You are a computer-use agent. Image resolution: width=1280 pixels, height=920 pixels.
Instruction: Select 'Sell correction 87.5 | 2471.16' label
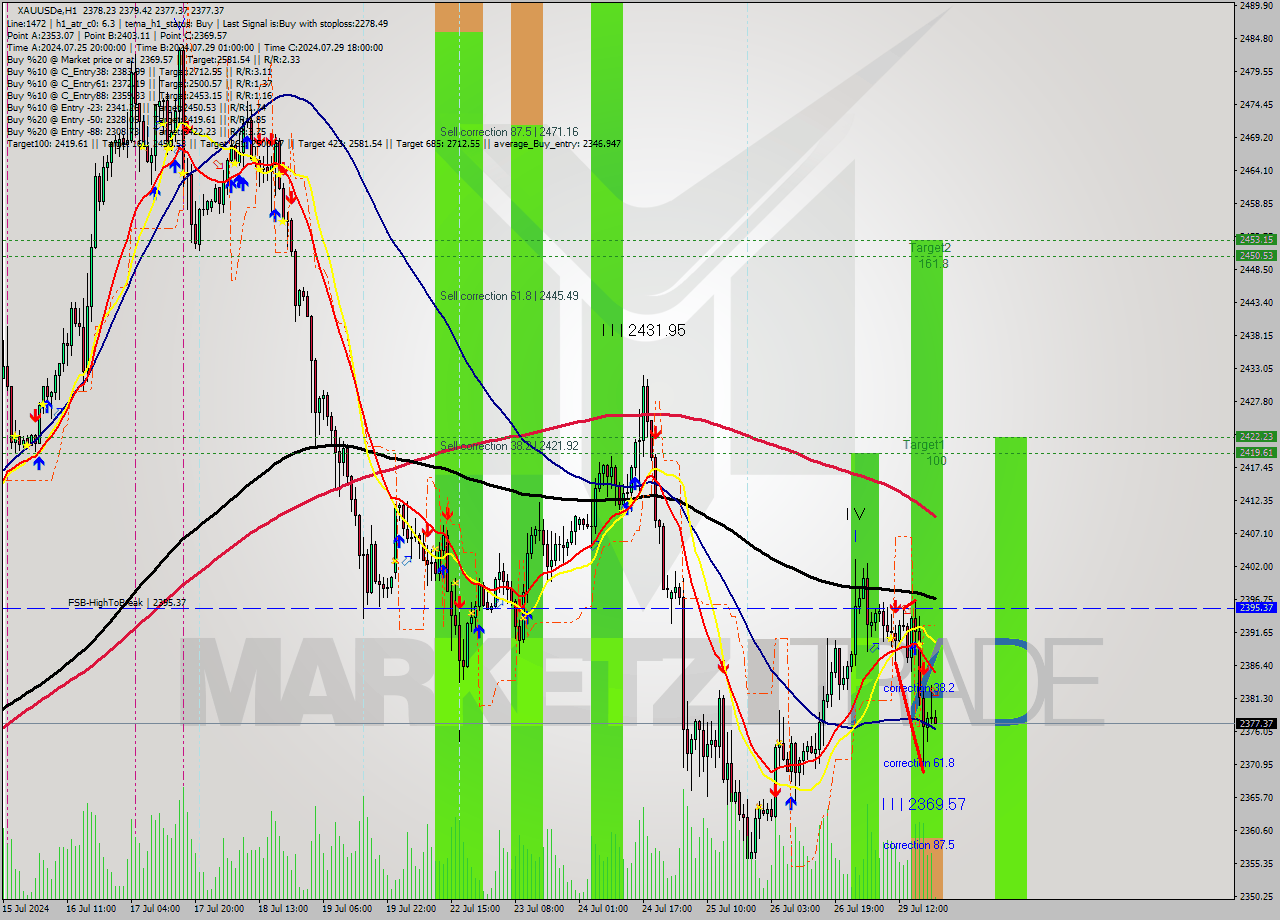click(x=509, y=132)
